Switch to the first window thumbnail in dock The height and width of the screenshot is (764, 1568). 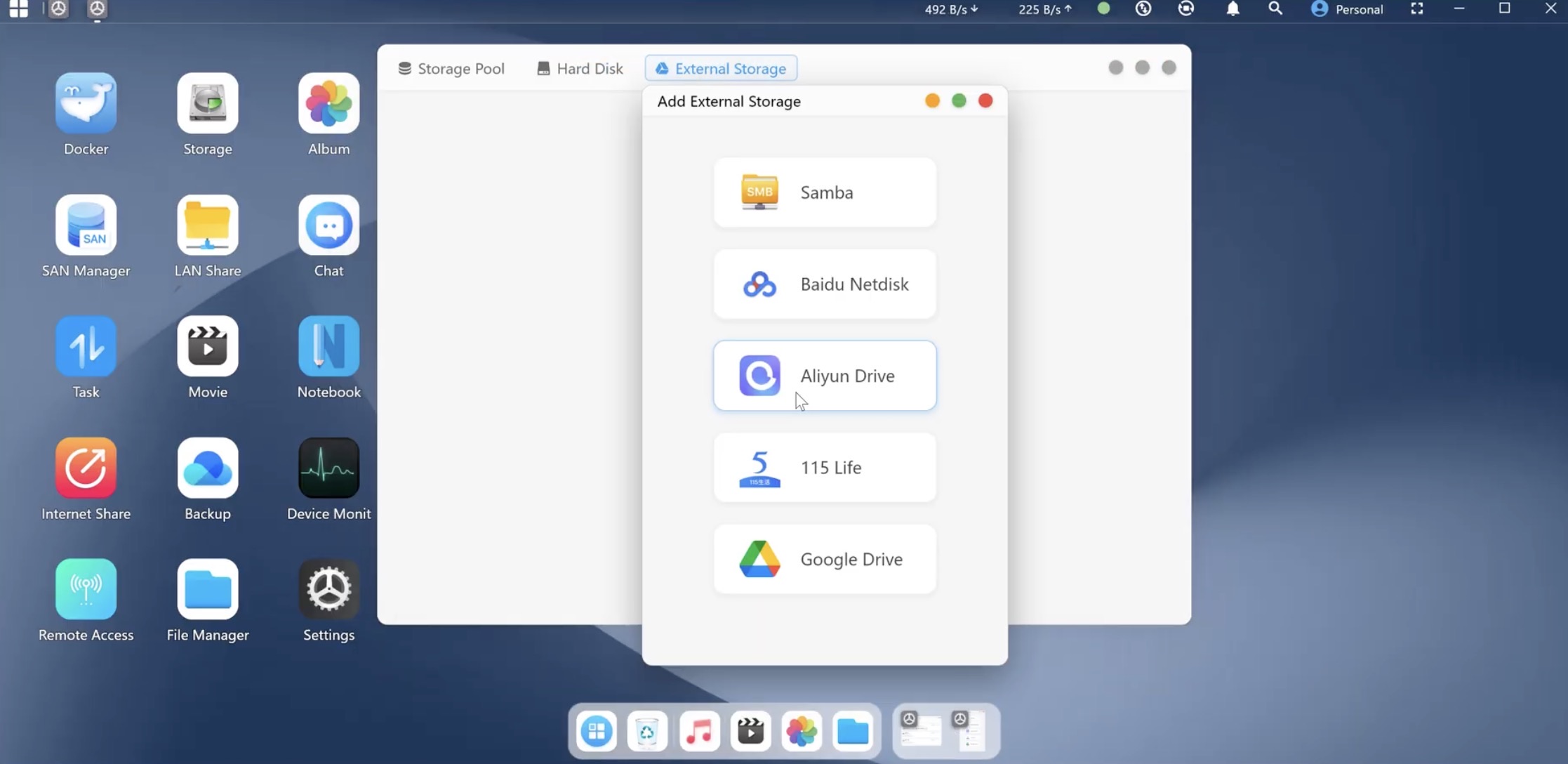[x=921, y=731]
